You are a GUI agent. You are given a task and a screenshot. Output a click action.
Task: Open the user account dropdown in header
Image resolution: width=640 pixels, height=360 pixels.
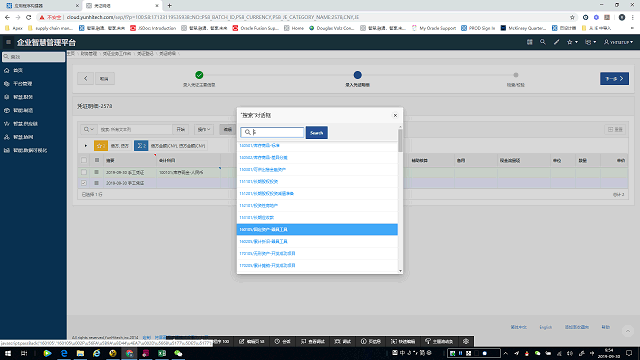(x=618, y=42)
